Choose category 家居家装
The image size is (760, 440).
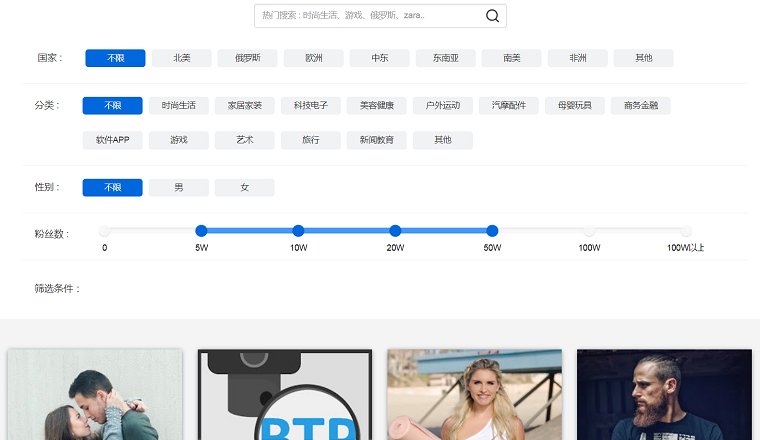tap(245, 106)
